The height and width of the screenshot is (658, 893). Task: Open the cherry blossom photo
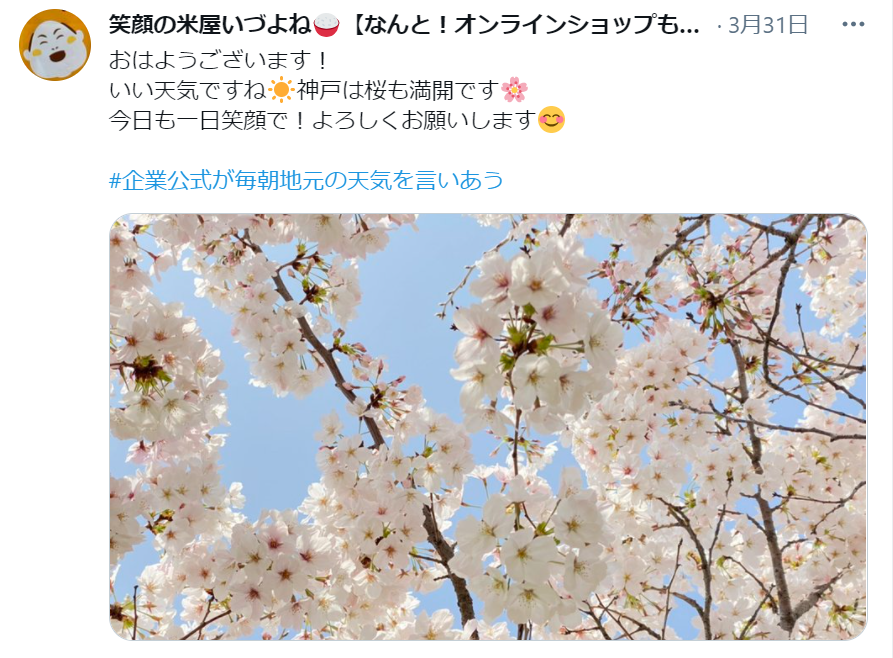tap(488, 427)
